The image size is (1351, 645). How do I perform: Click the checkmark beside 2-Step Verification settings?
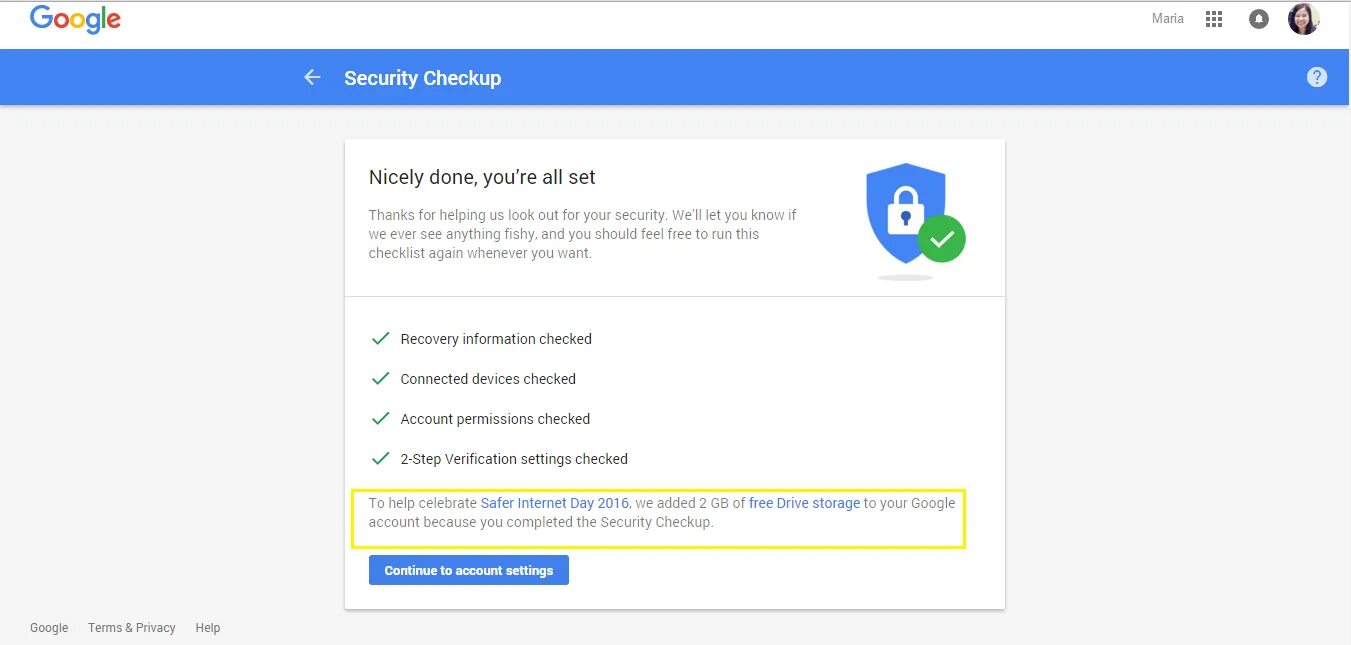pyautogui.click(x=380, y=459)
